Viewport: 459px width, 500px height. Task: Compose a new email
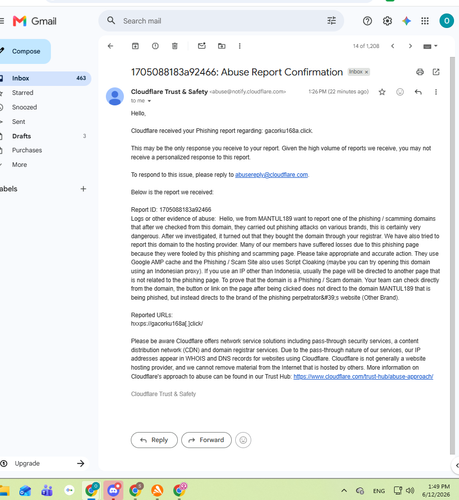tap(25, 51)
